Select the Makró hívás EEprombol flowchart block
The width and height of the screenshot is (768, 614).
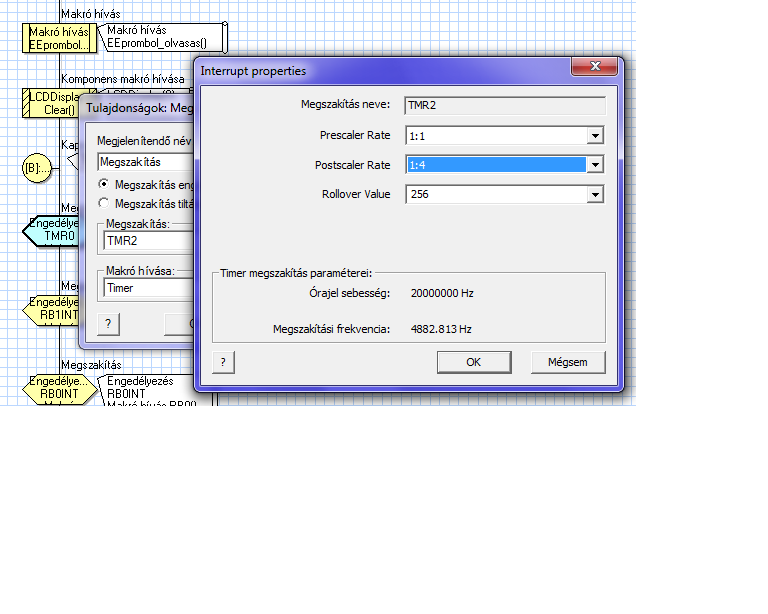[59, 38]
